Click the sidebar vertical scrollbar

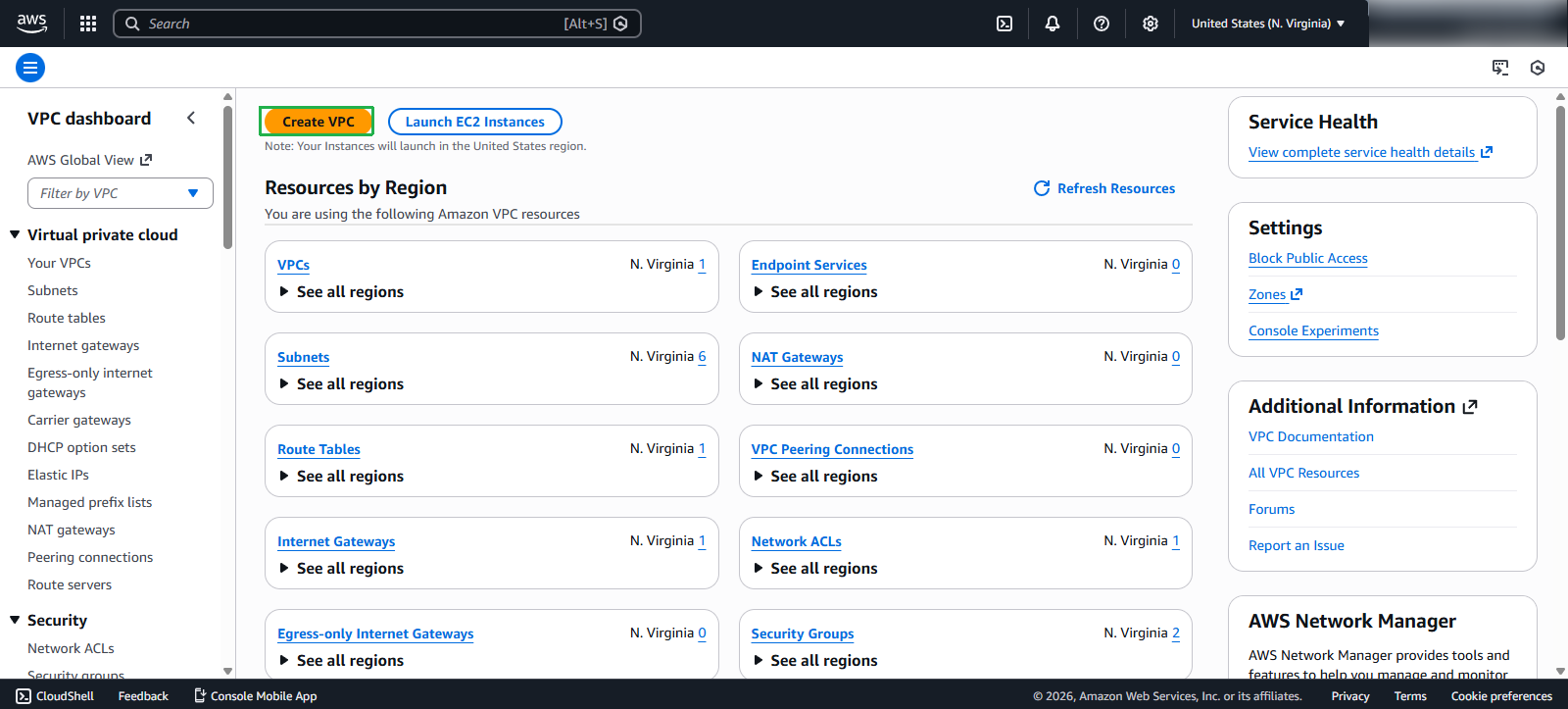(228, 177)
